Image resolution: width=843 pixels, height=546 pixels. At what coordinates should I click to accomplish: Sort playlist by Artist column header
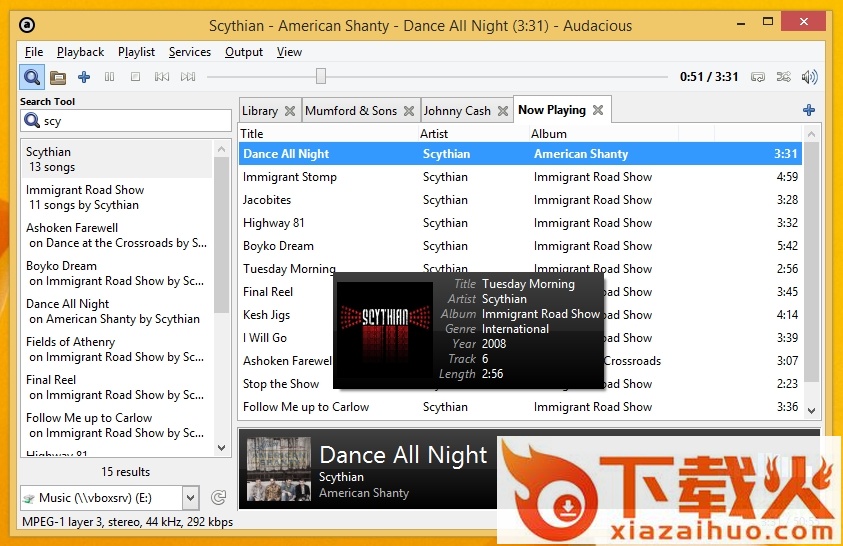click(x=474, y=134)
